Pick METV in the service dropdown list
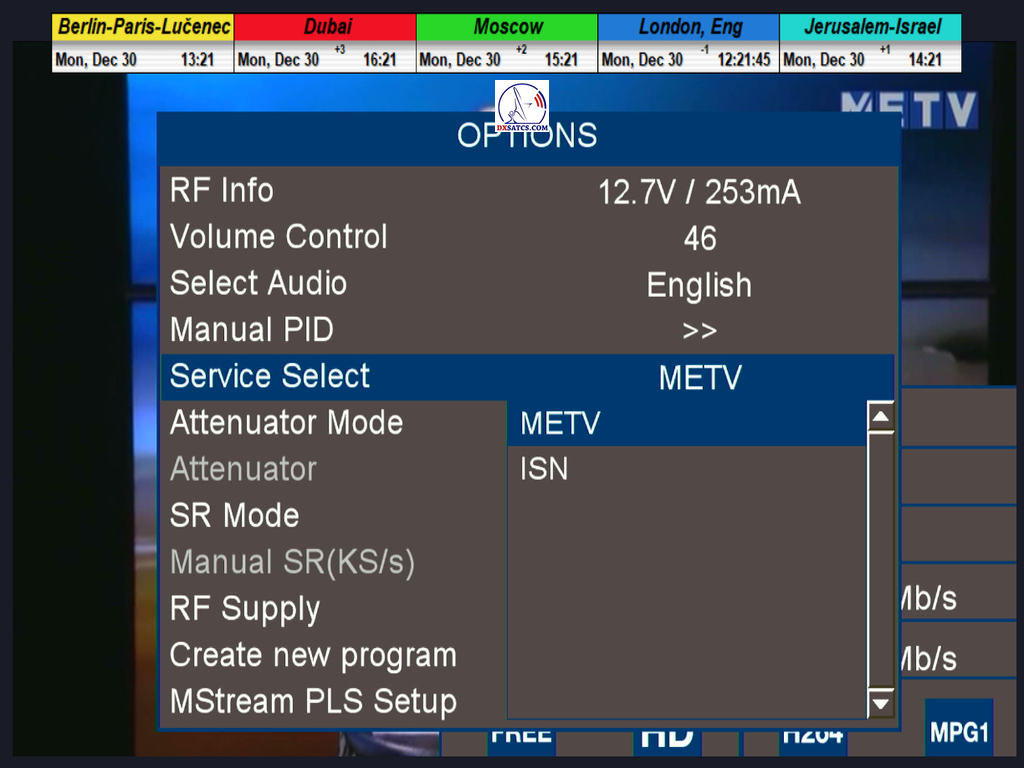The width and height of the screenshot is (1024, 768). pyautogui.click(x=560, y=423)
